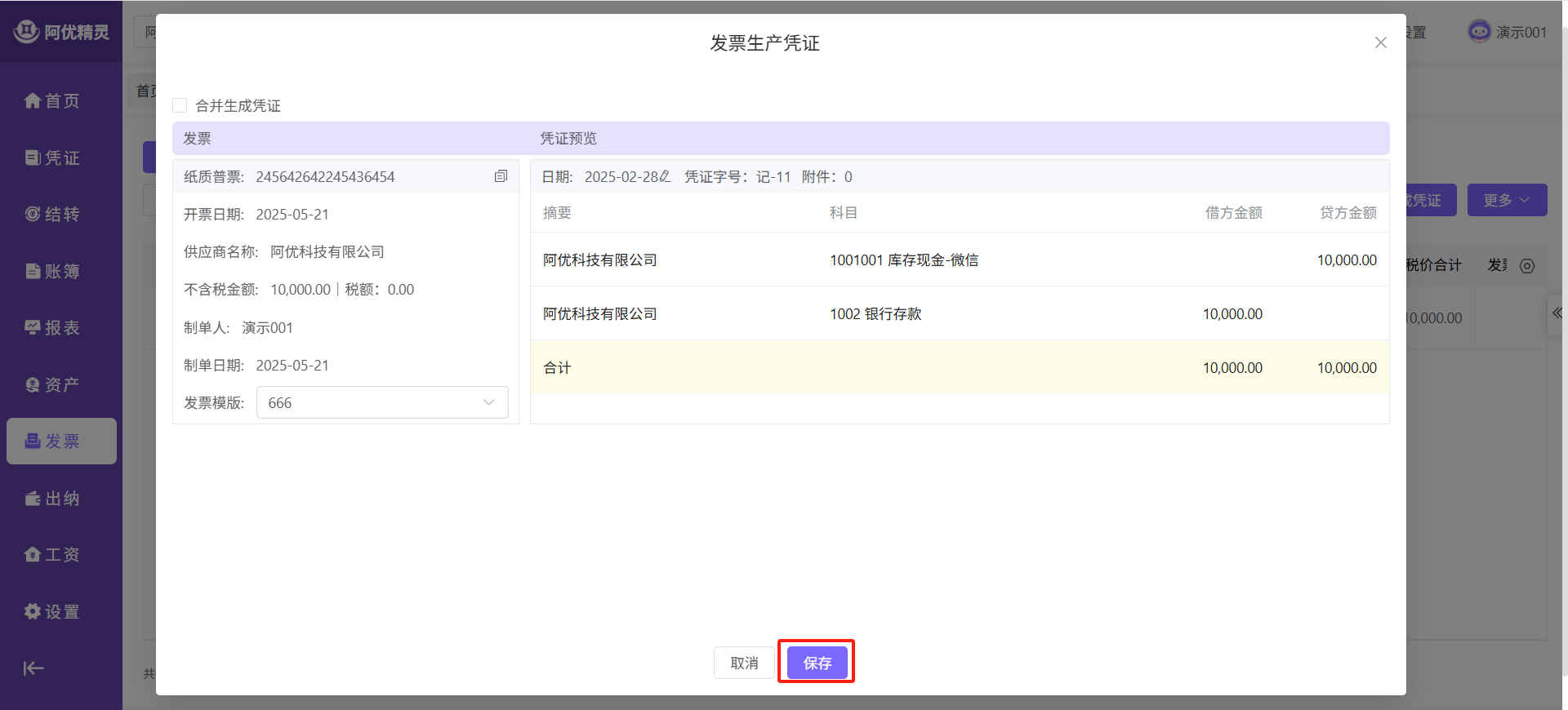
Task: Select 报表 from the sidebar
Action: [52, 327]
